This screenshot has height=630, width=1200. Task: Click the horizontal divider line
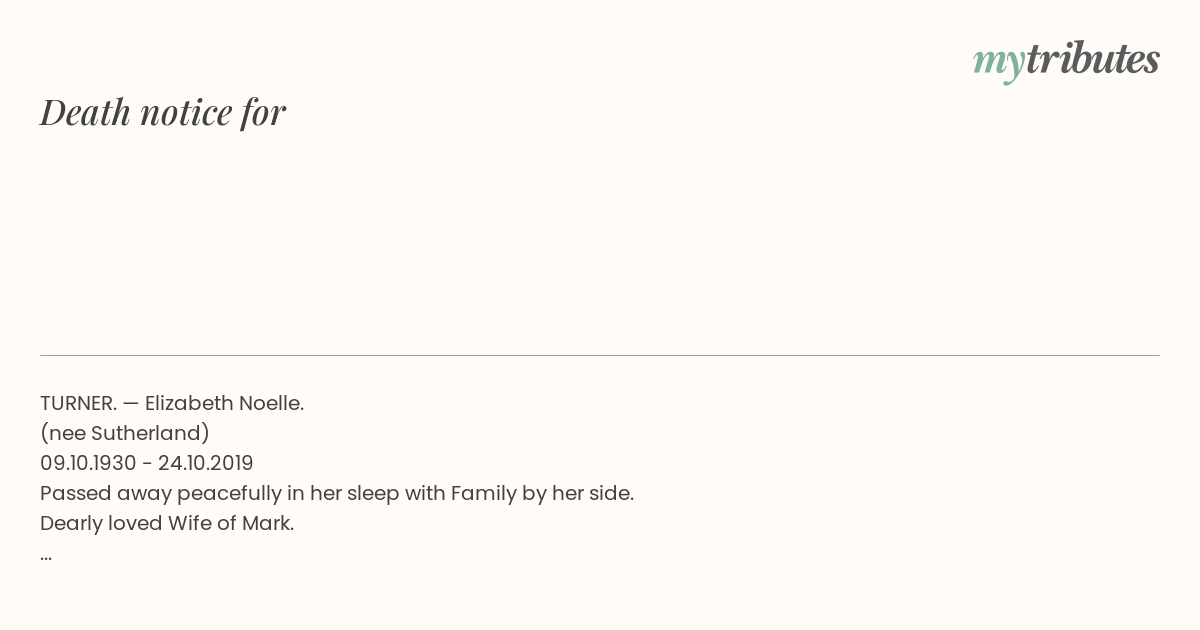(600, 355)
